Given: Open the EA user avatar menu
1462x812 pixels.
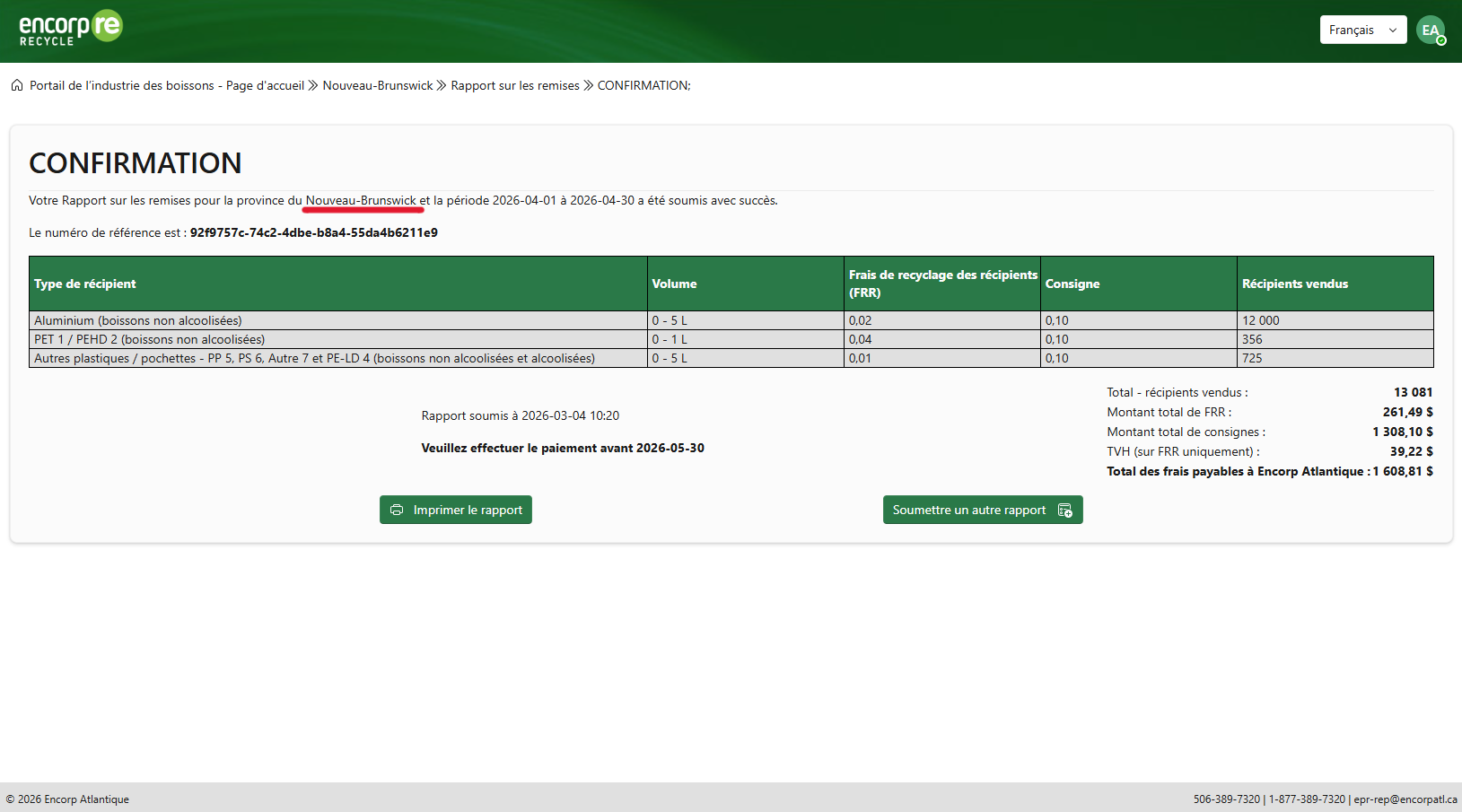Looking at the screenshot, I should pos(1430,30).
